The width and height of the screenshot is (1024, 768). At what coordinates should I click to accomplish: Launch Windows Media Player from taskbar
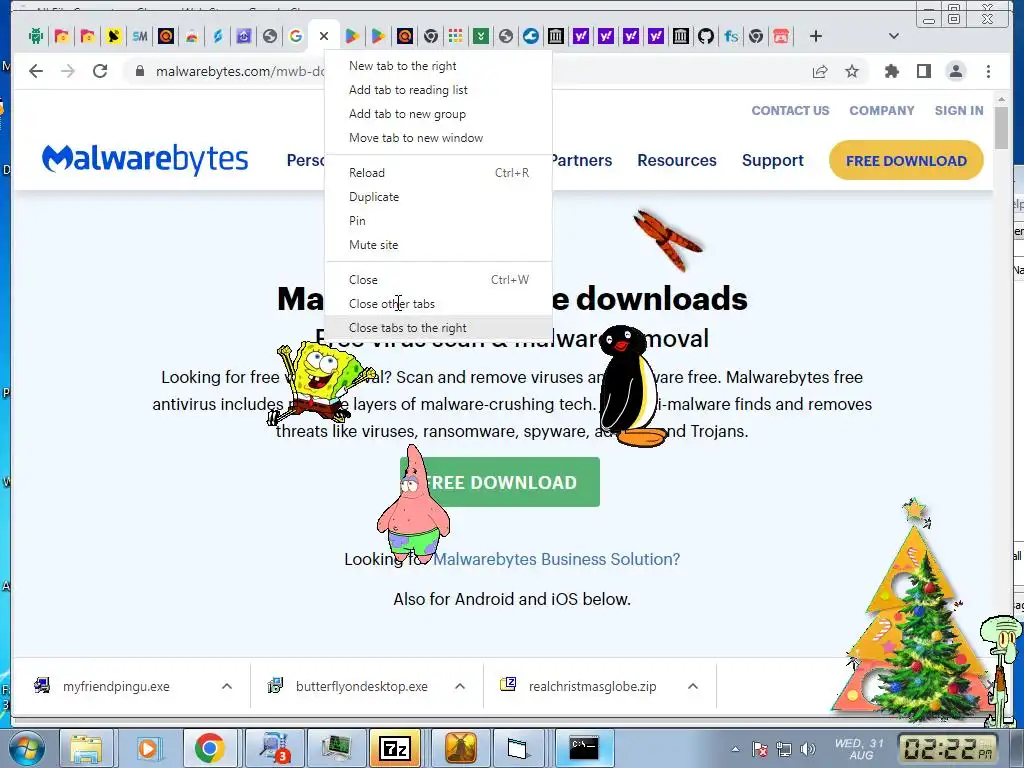148,748
